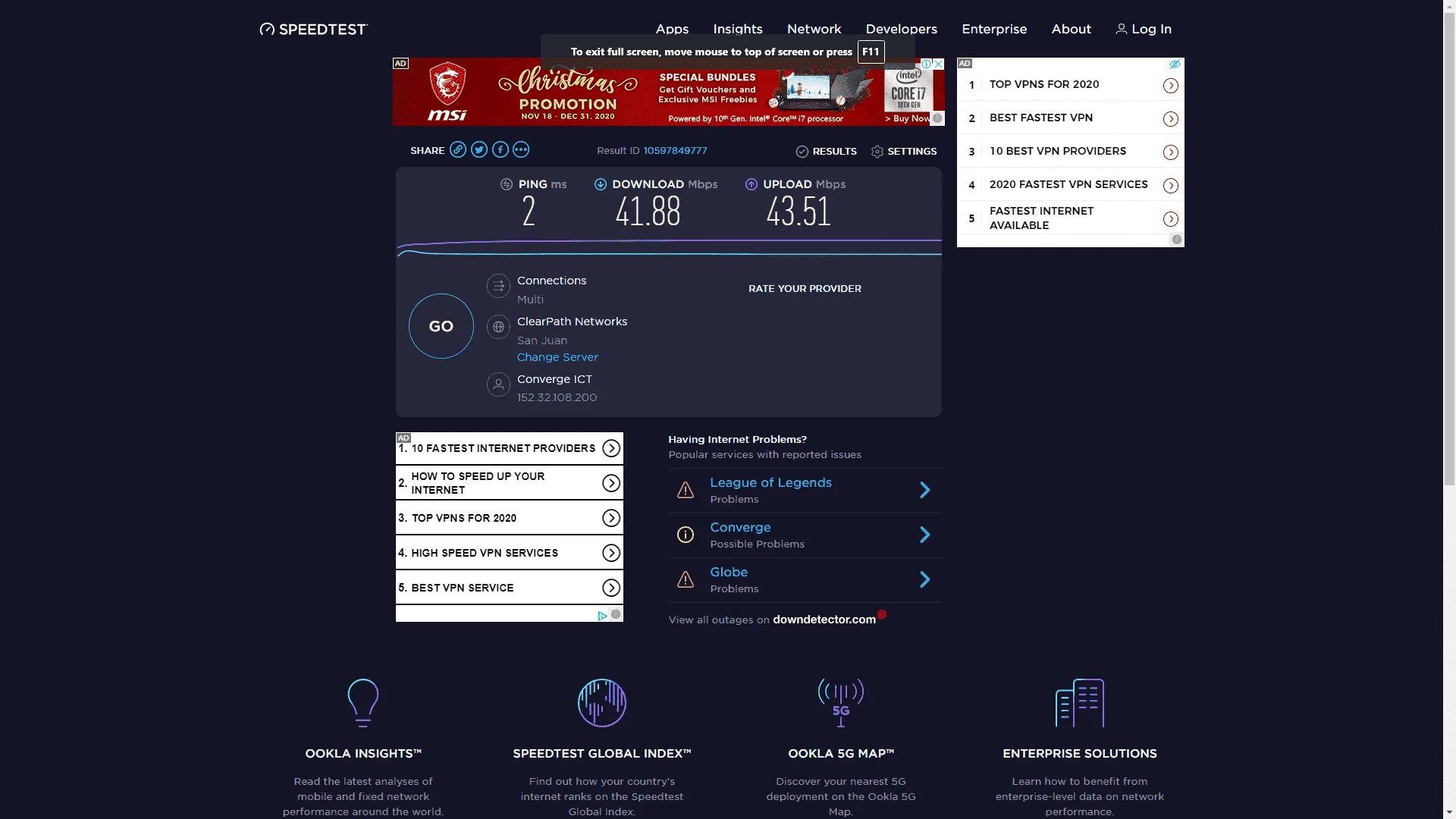Click the Converge outage link

pyautogui.click(x=740, y=527)
